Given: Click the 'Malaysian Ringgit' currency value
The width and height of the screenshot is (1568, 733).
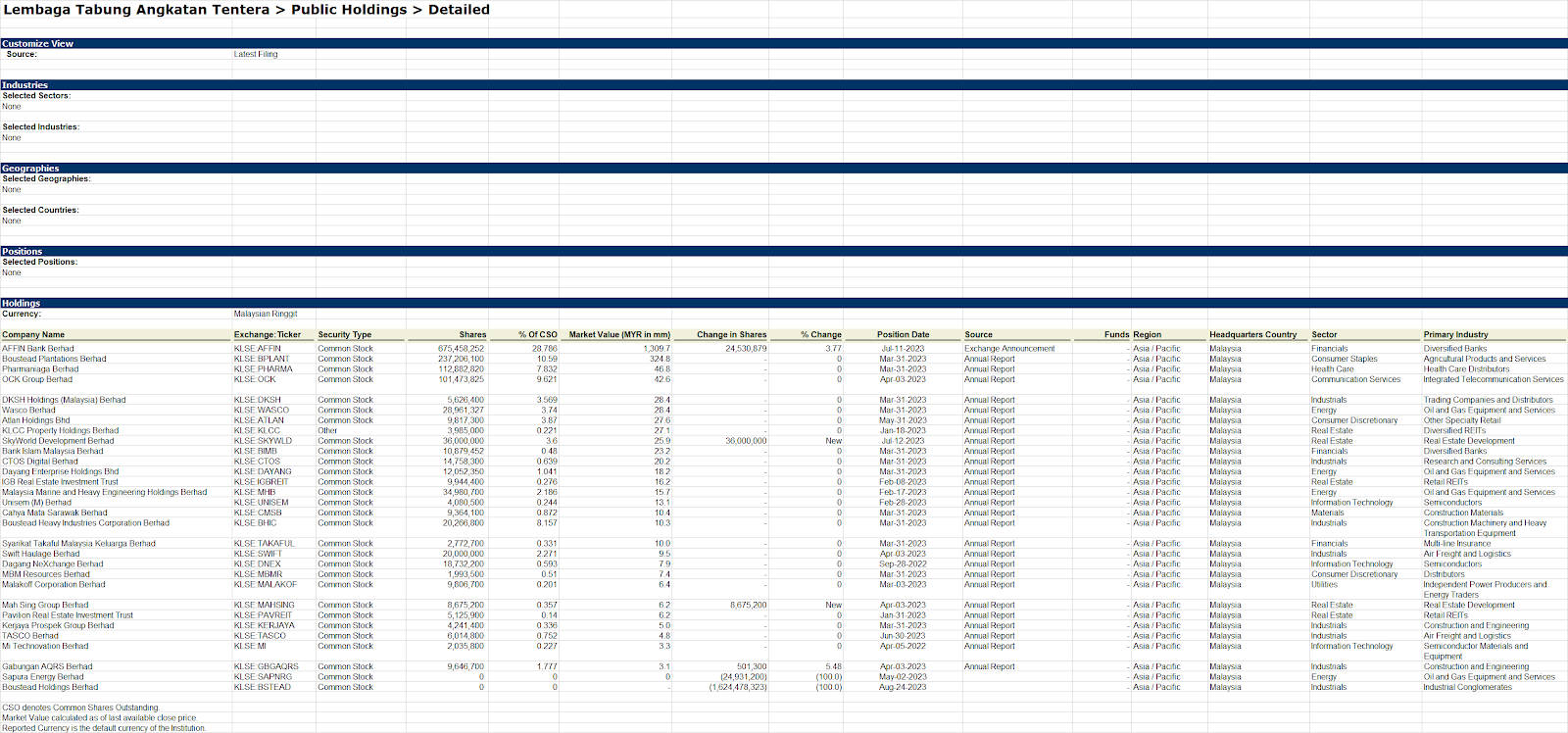Looking at the screenshot, I should (266, 314).
